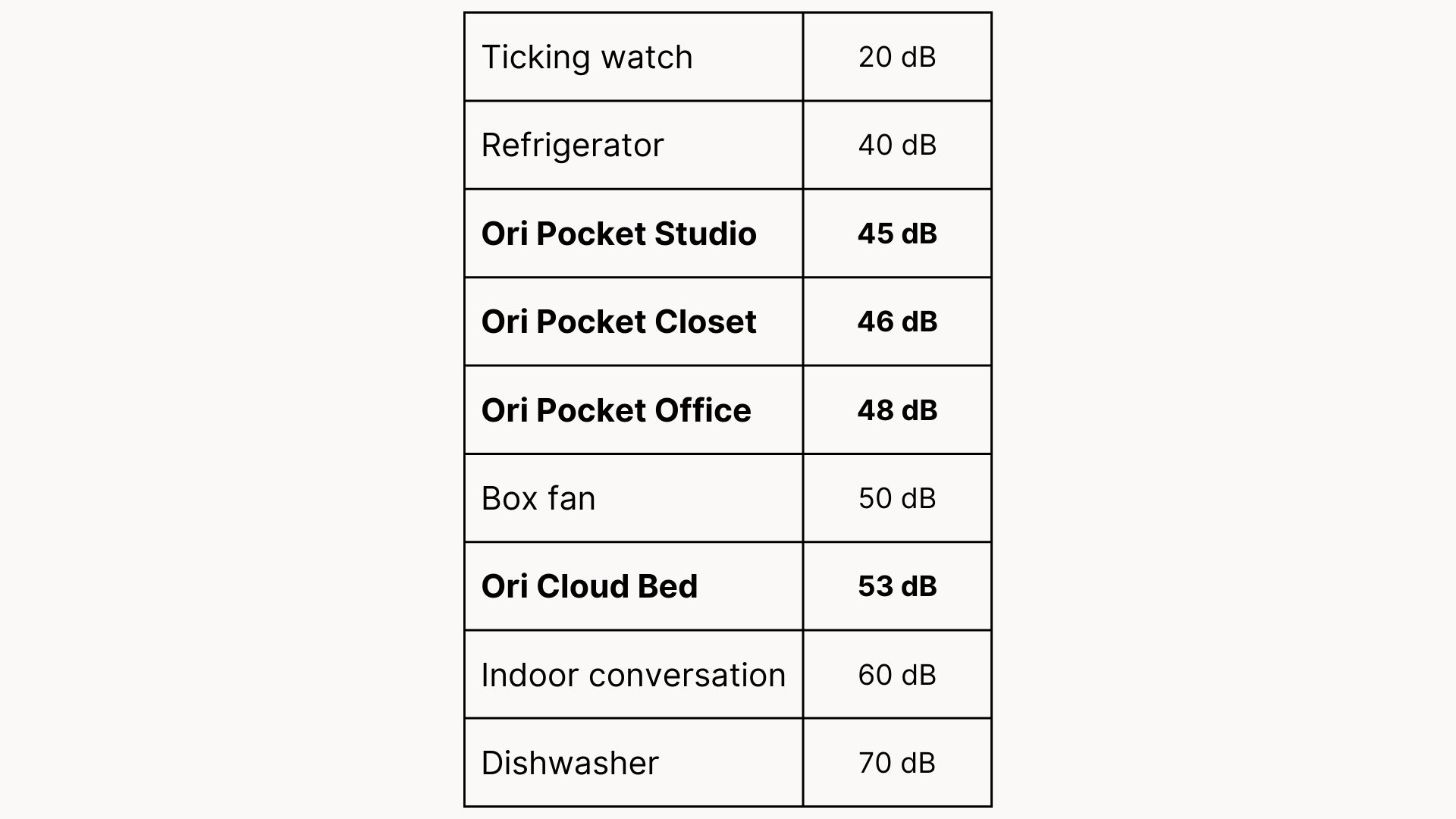Click the word Studio in the table
Image resolution: width=1456 pixels, height=819 pixels.
tap(705, 234)
